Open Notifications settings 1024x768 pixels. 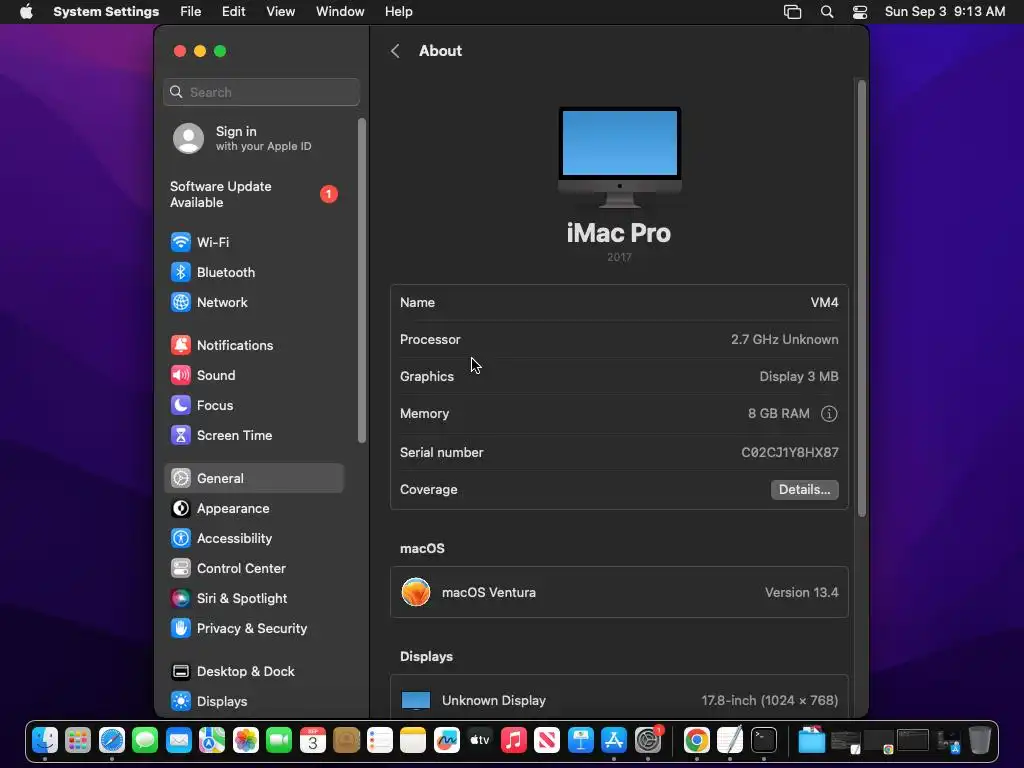[253, 345]
